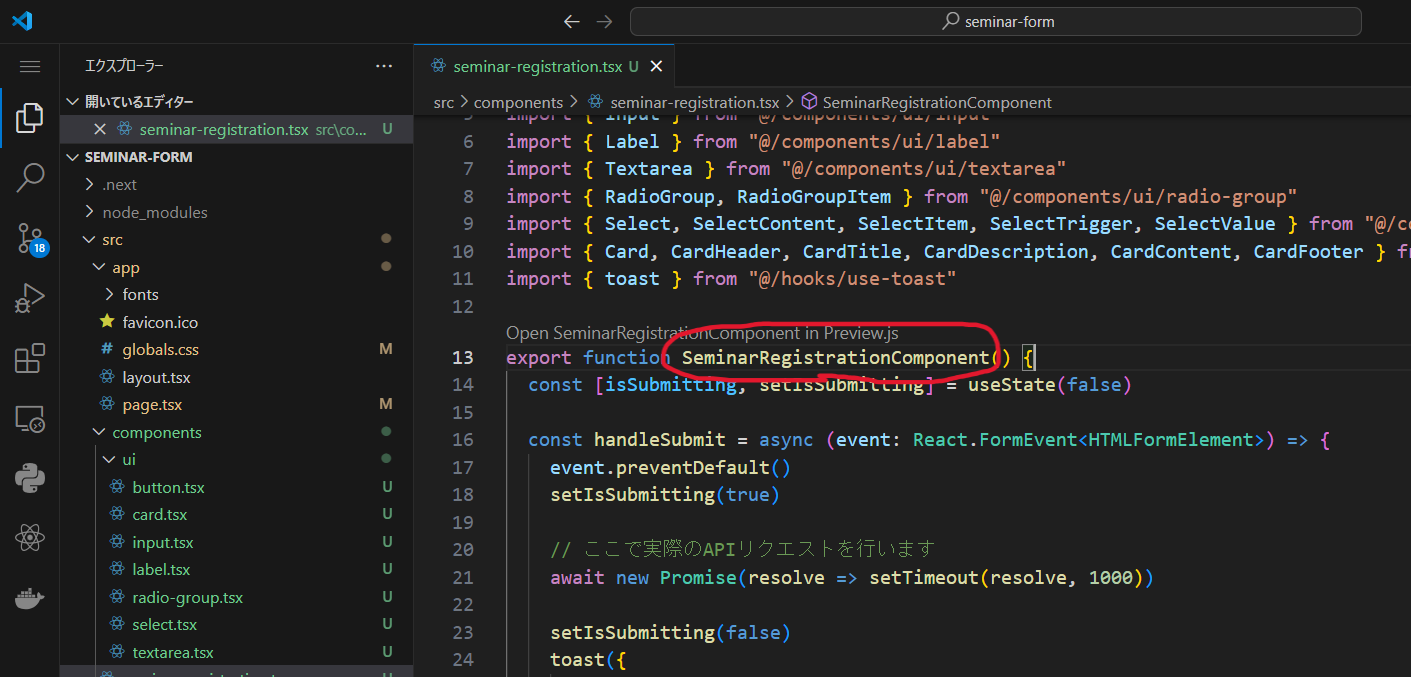
Task: Close the seminar-registration.tsx editor tab
Action: tap(657, 67)
